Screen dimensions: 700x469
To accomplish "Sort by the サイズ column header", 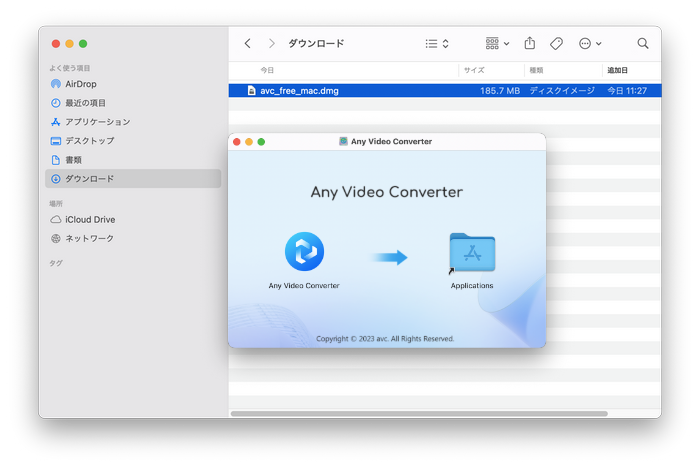I will (474, 70).
